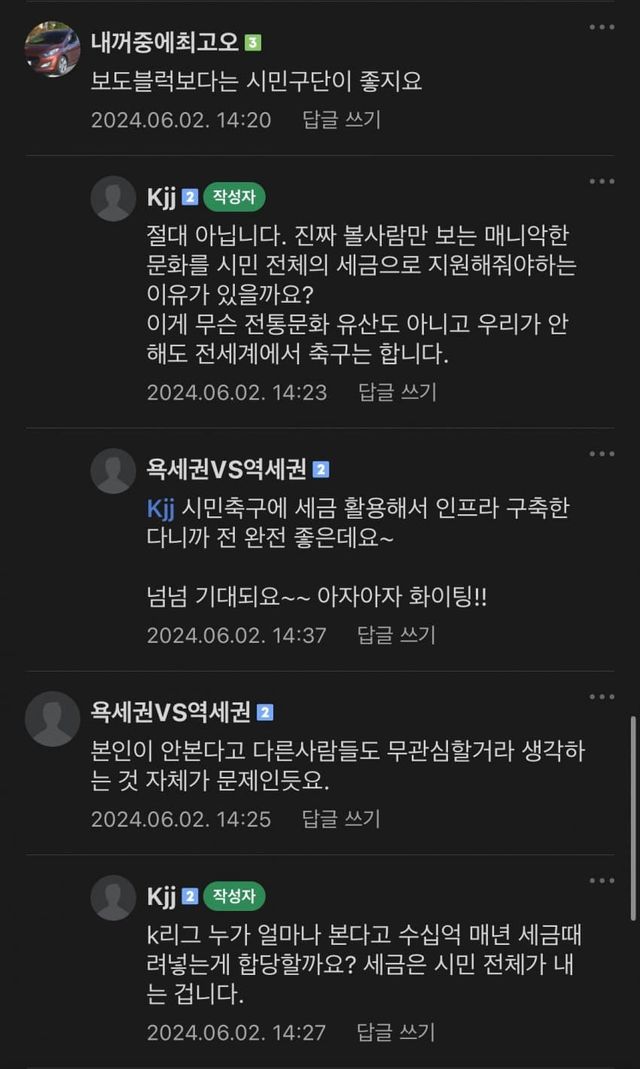The width and height of the screenshot is (640, 1069).
Task: Click 답글 쓰기 under the 14:37 reply
Action: tap(397, 635)
